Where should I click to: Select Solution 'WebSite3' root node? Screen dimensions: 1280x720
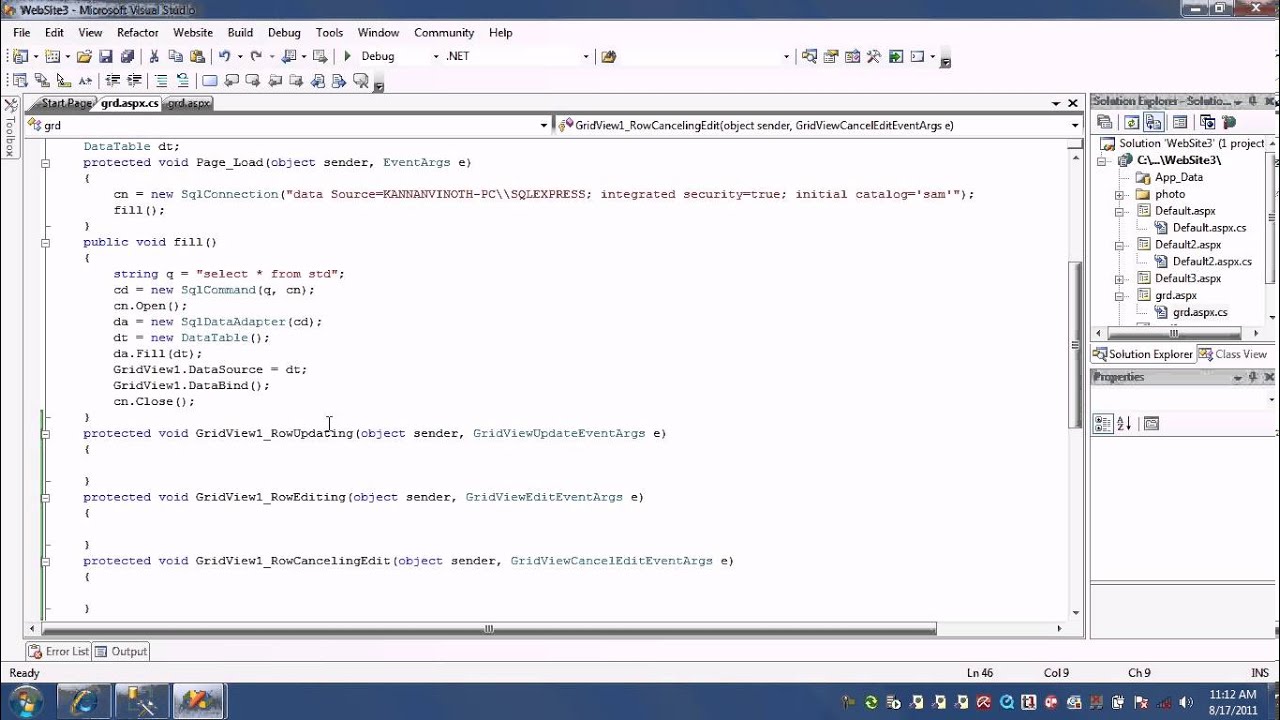click(x=1192, y=143)
